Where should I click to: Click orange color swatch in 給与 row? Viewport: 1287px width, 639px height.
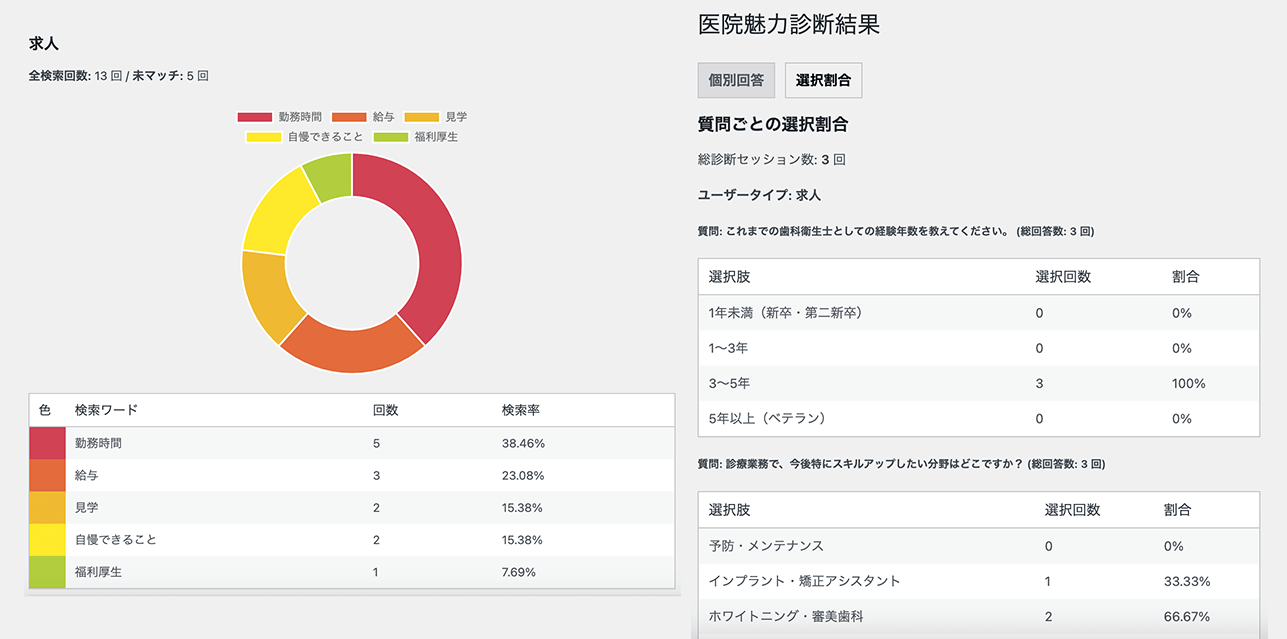click(47, 475)
